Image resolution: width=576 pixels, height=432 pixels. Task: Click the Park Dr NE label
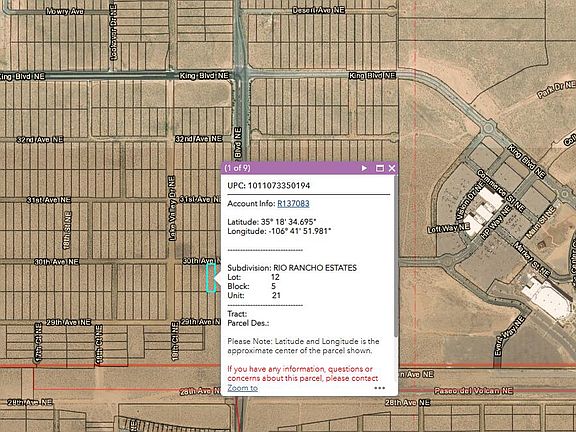tap(557, 90)
